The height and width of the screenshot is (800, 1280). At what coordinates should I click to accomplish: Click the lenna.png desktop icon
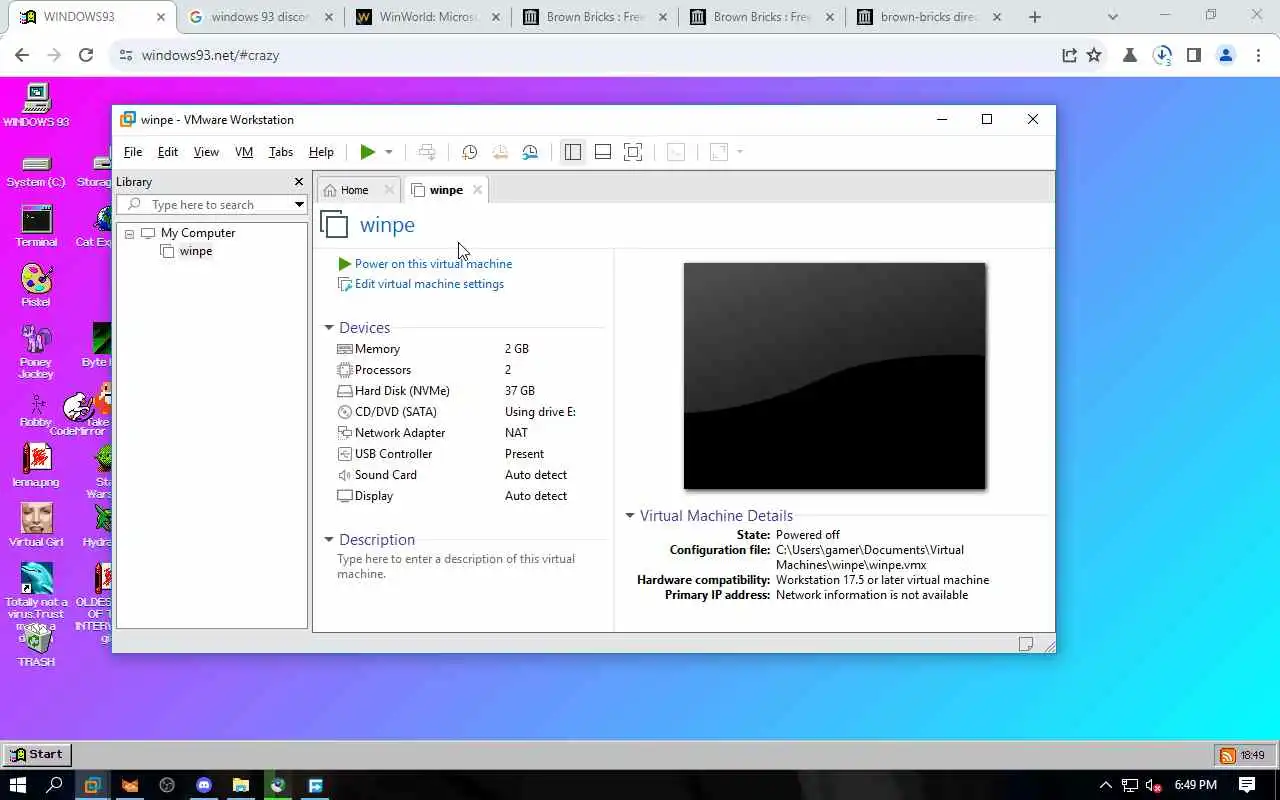click(x=36, y=466)
